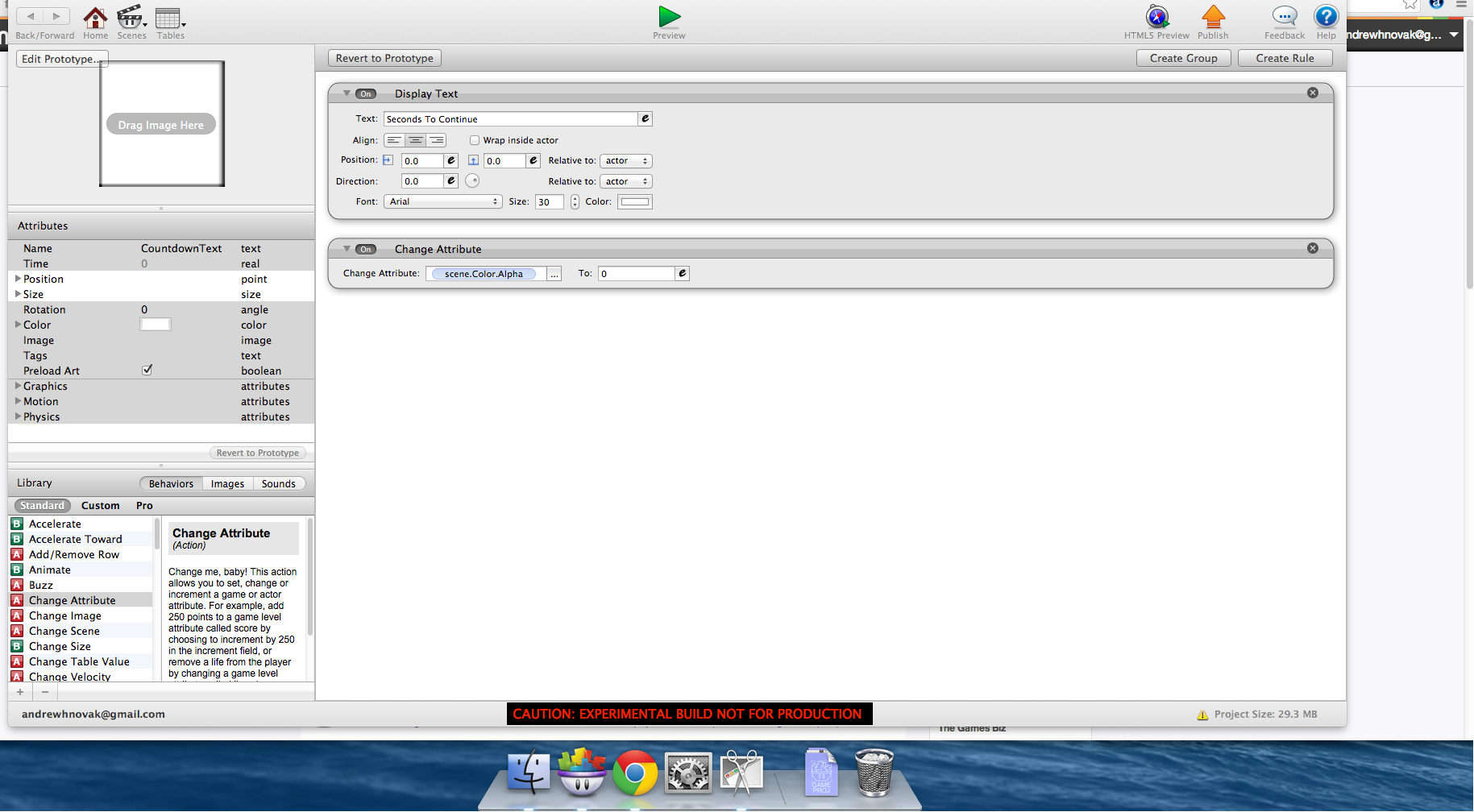This screenshot has height=812, width=1474.
Task: Open Finder from the dock
Action: pos(529,772)
